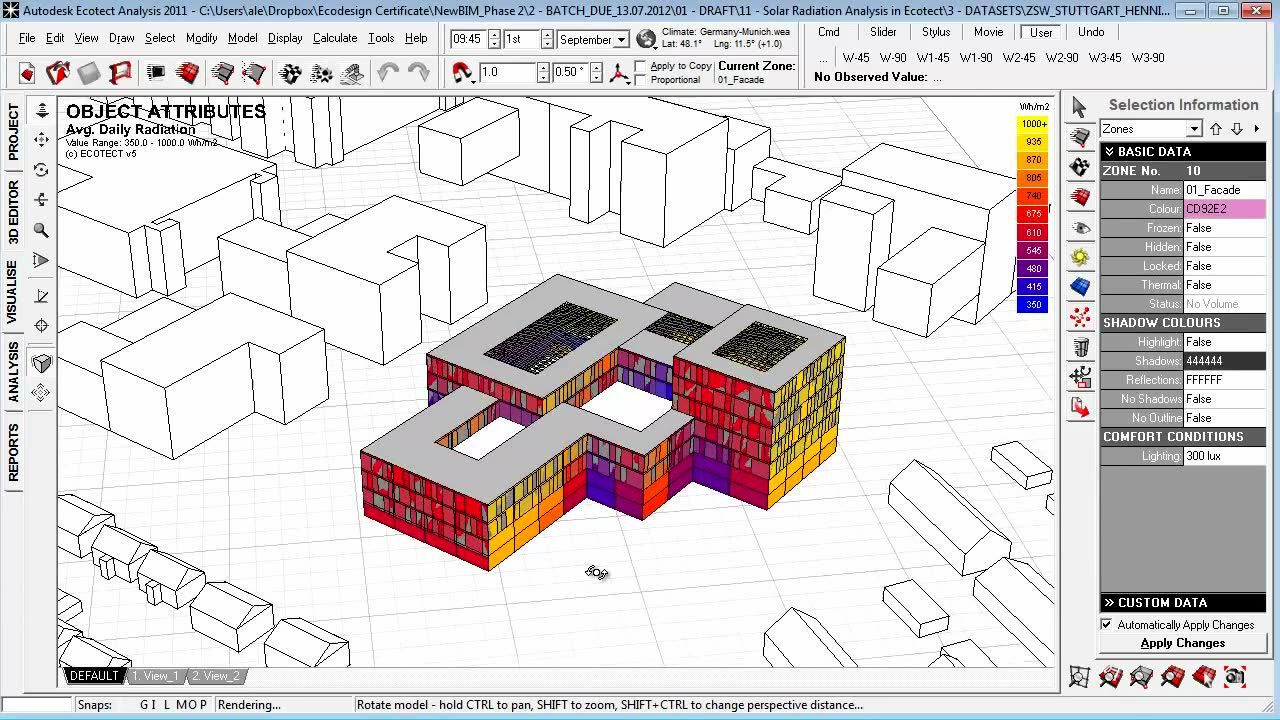The width and height of the screenshot is (1280, 720).
Task: Enable the Apply to Copy checkbox
Action: 641,66
